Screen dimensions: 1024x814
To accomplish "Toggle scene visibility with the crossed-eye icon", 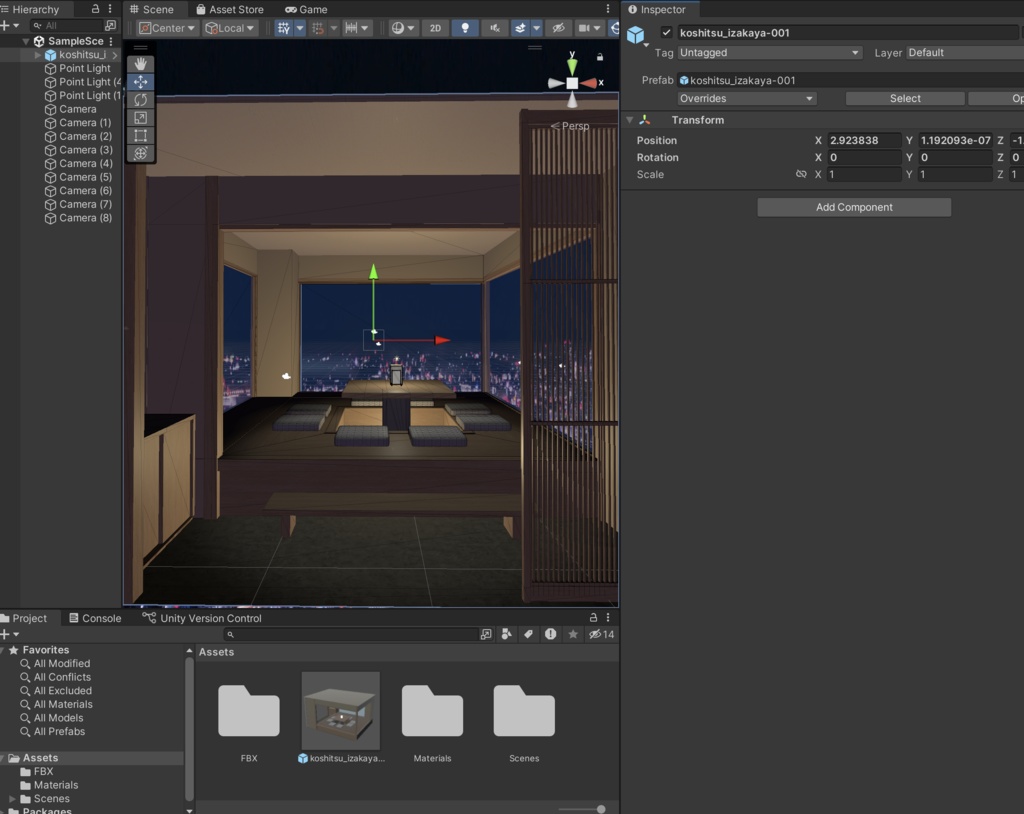I will pos(558,28).
